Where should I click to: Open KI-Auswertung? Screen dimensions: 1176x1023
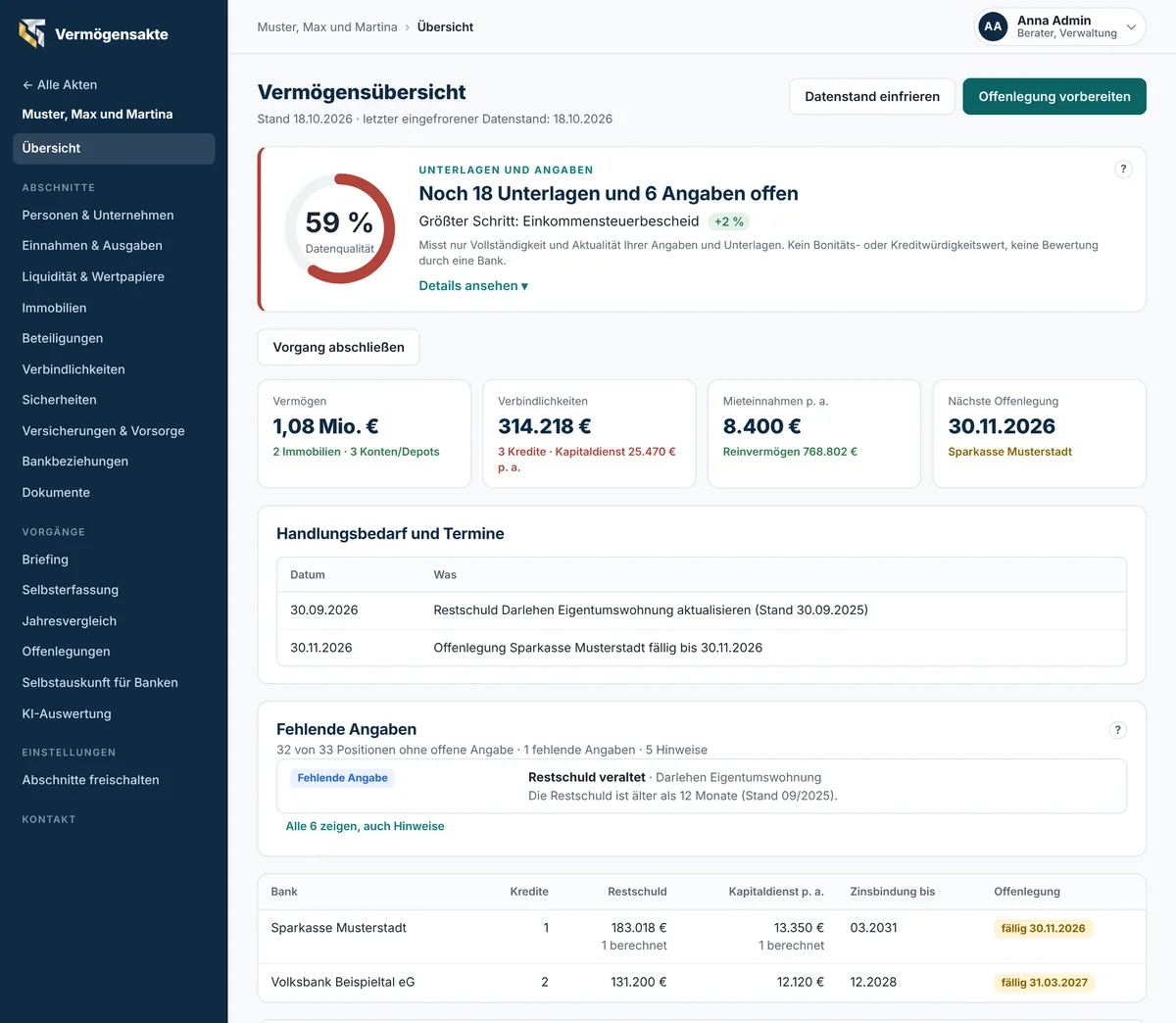click(x=67, y=714)
